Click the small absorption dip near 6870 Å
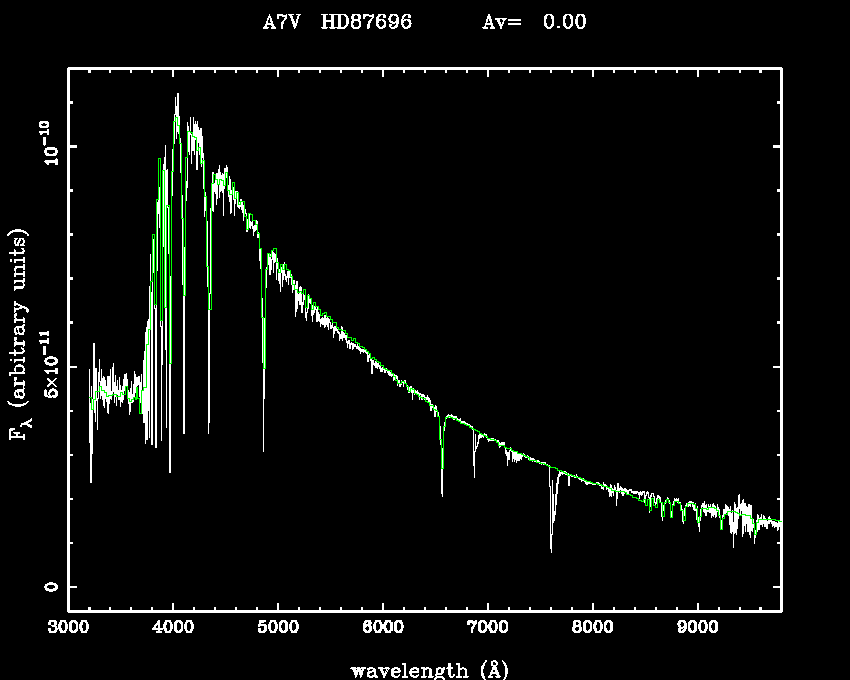This screenshot has width=850, height=680. pos(475,476)
